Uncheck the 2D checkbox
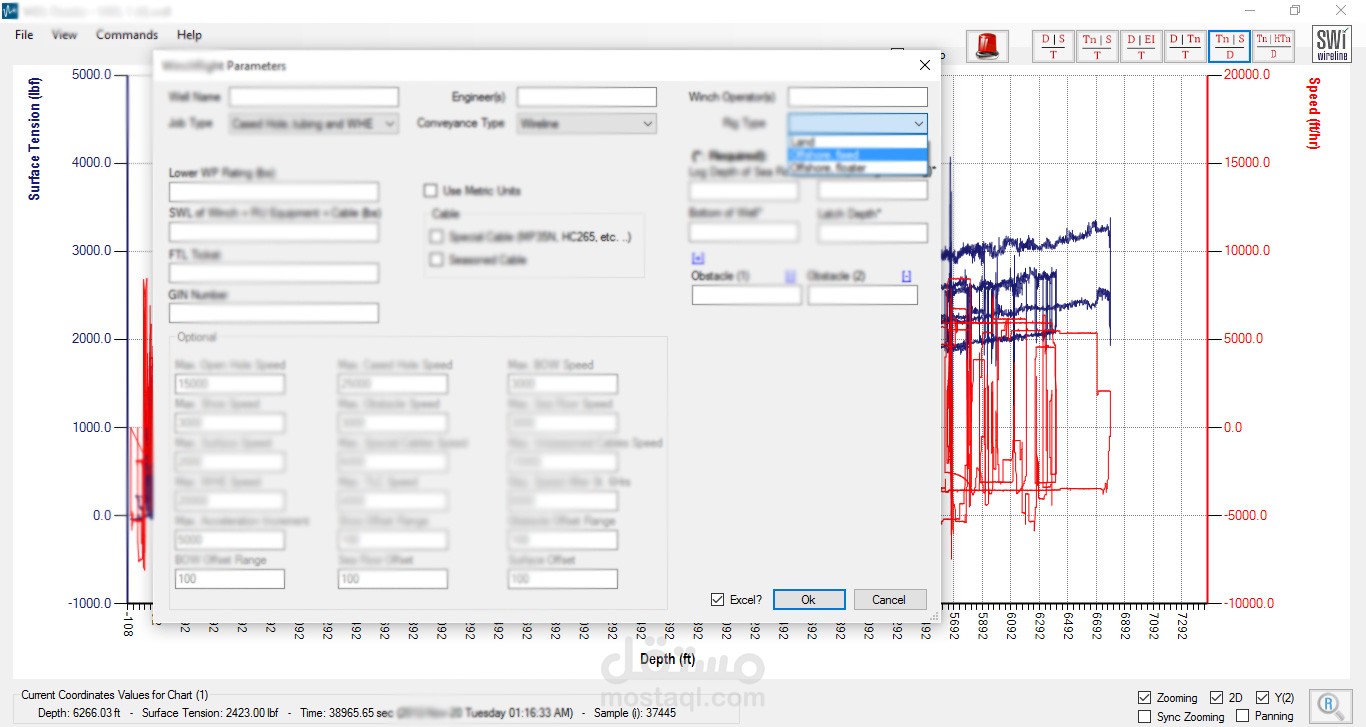The width and height of the screenshot is (1366, 727). tap(1216, 698)
